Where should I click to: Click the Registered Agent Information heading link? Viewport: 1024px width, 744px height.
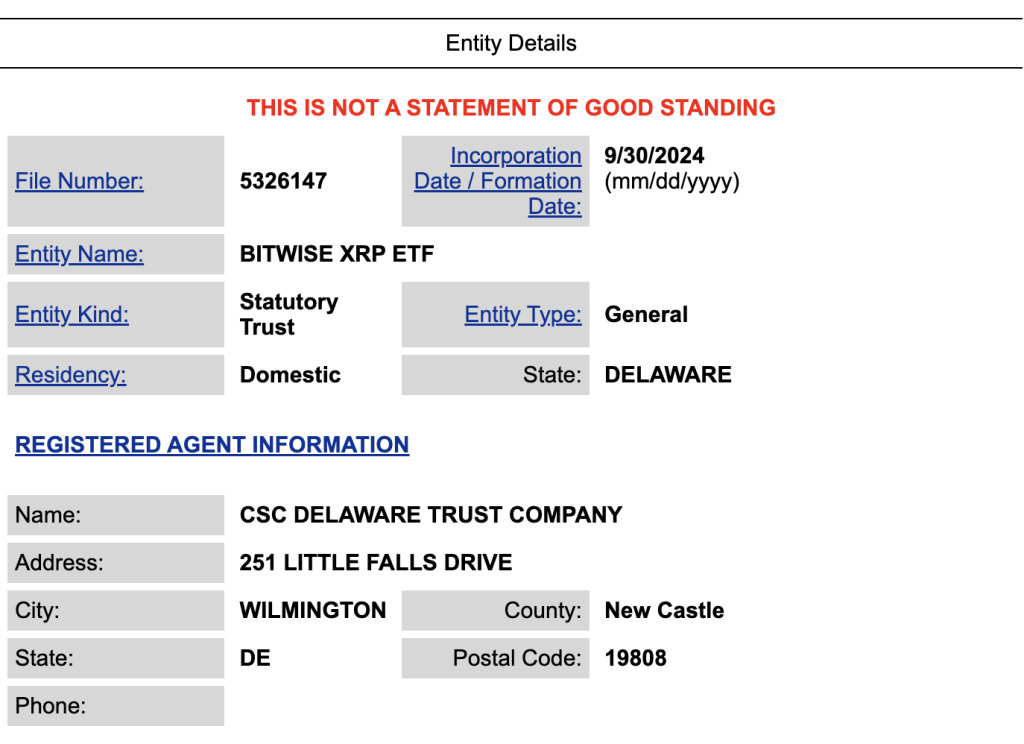[x=212, y=445]
